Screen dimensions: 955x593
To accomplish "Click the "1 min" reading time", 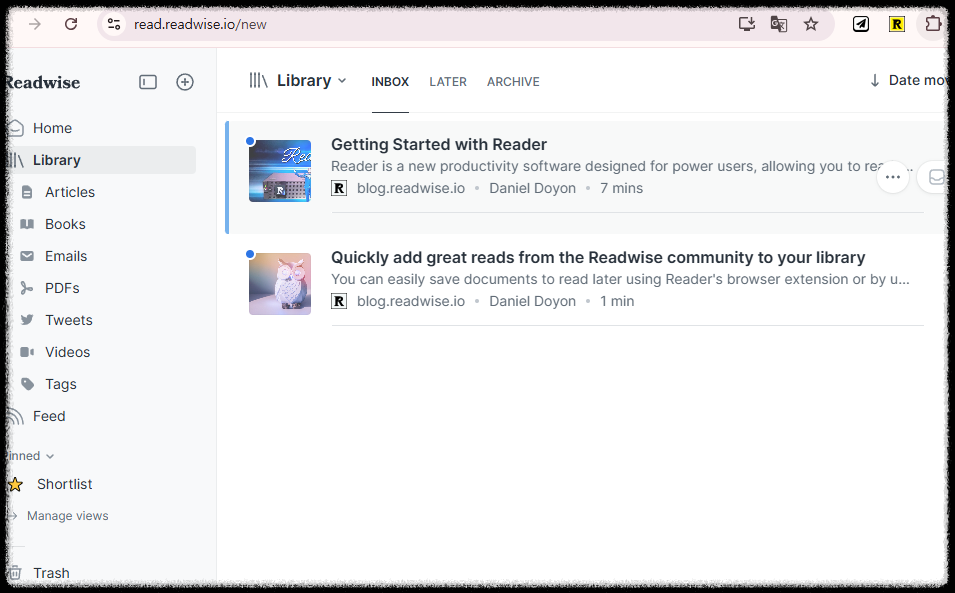I will coord(617,301).
